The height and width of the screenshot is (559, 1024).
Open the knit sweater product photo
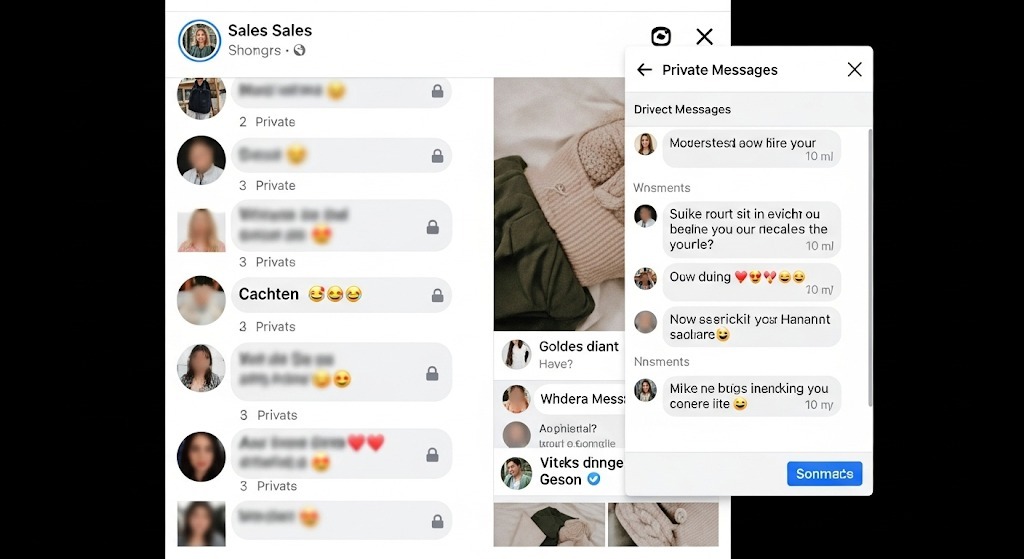coord(559,204)
